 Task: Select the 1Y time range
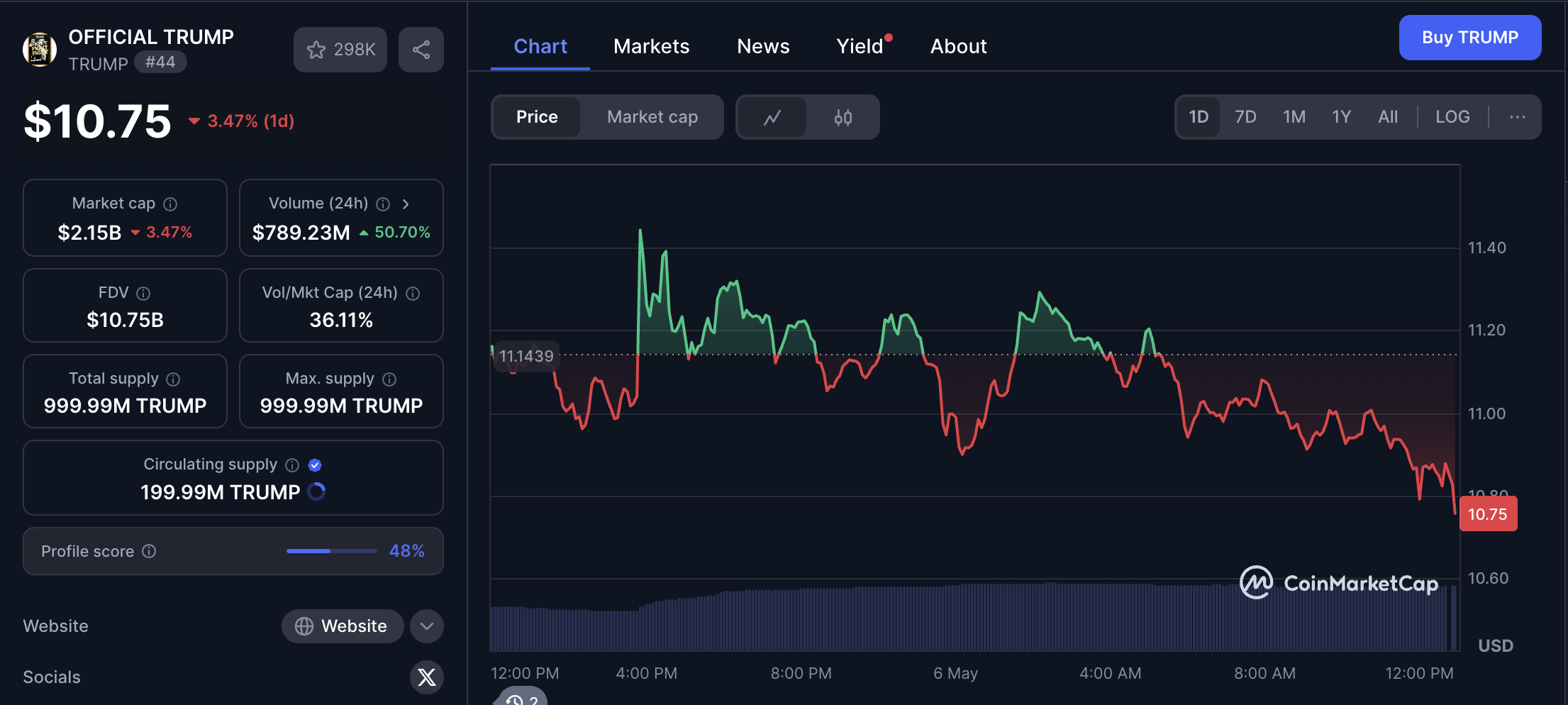point(1342,117)
